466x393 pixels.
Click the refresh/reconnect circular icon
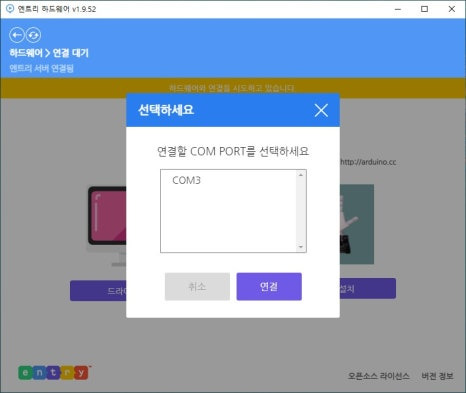coord(34,35)
